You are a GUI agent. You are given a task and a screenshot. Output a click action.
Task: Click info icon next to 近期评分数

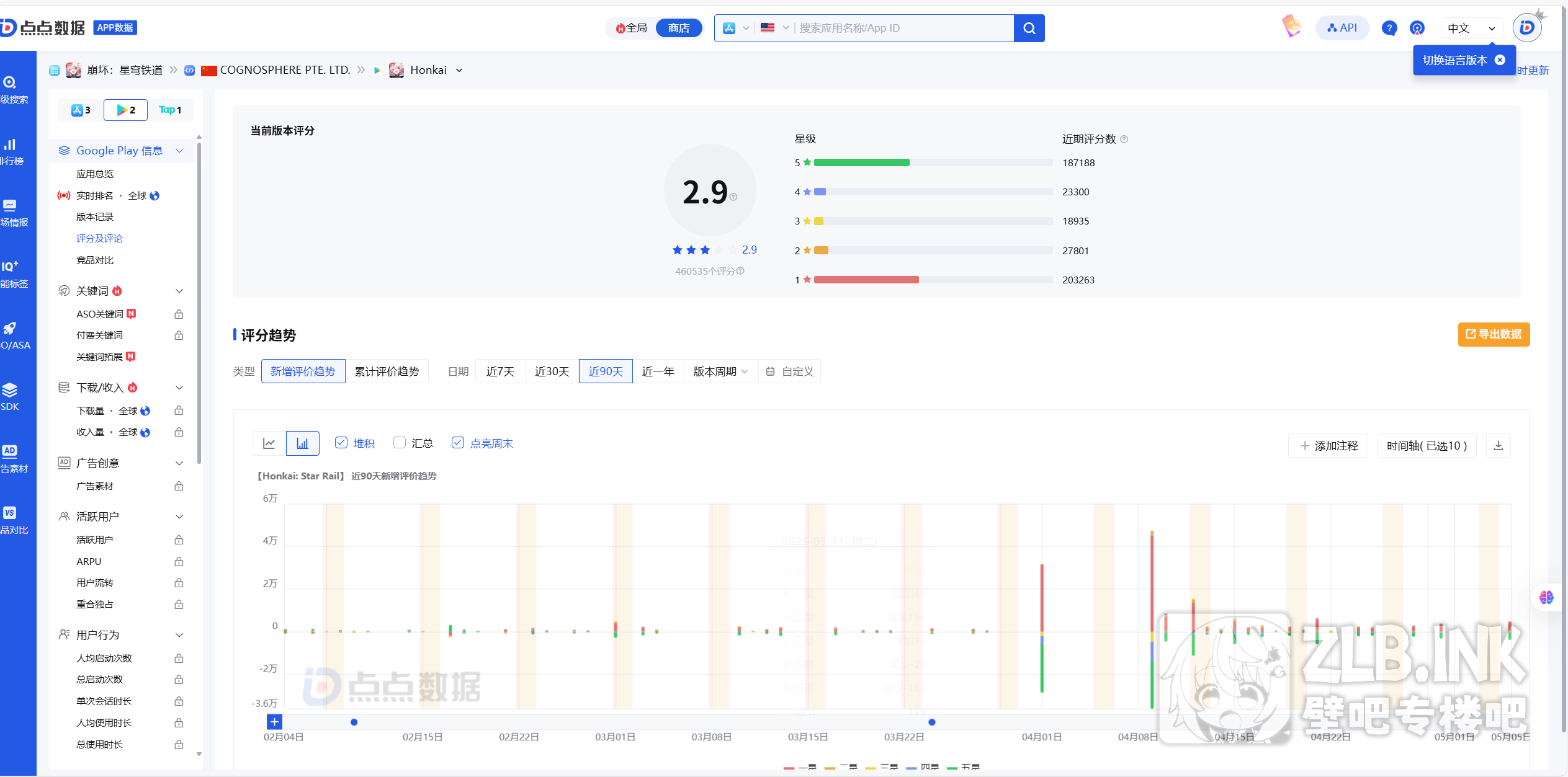(x=1124, y=139)
